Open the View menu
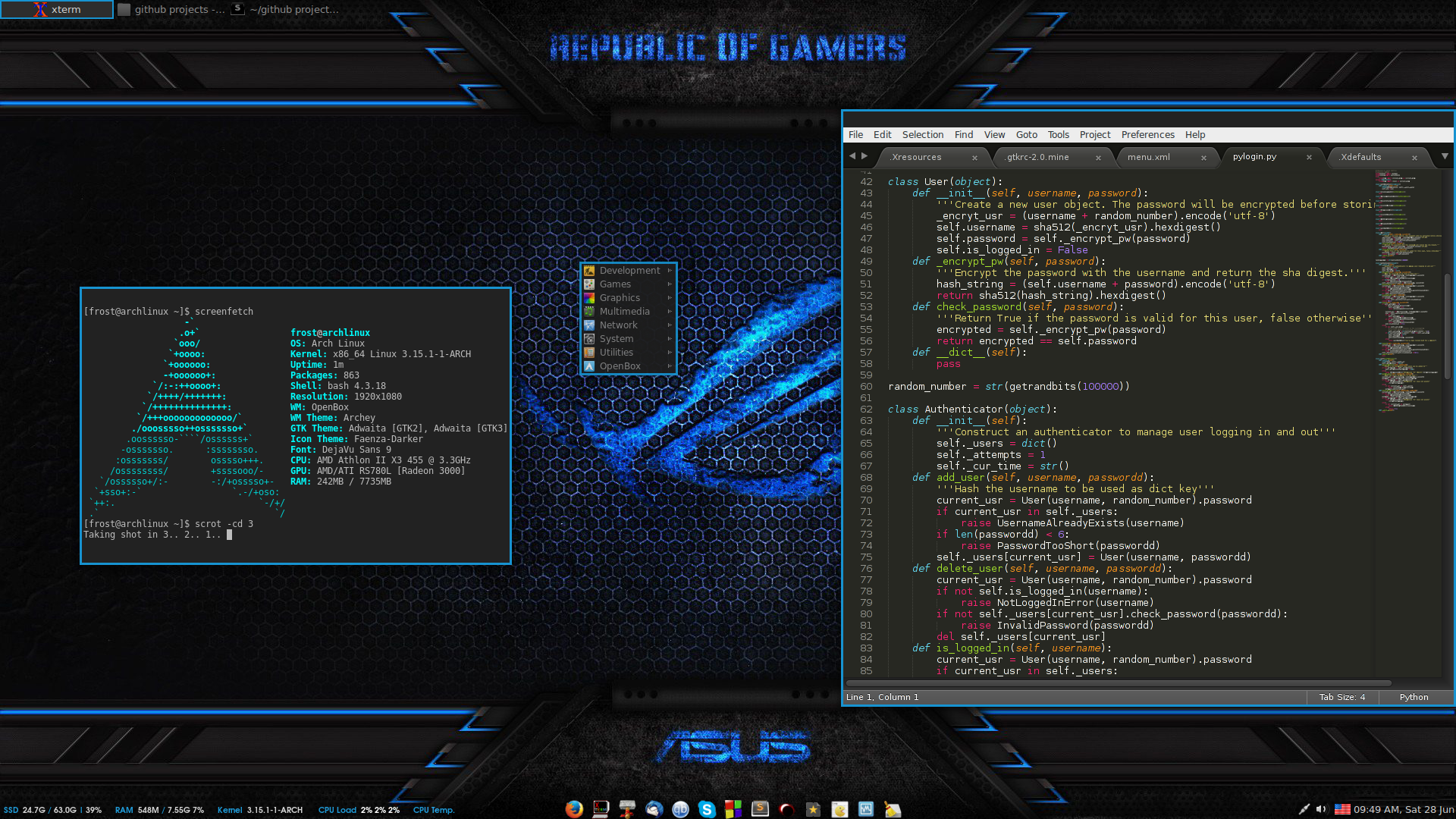 994,134
